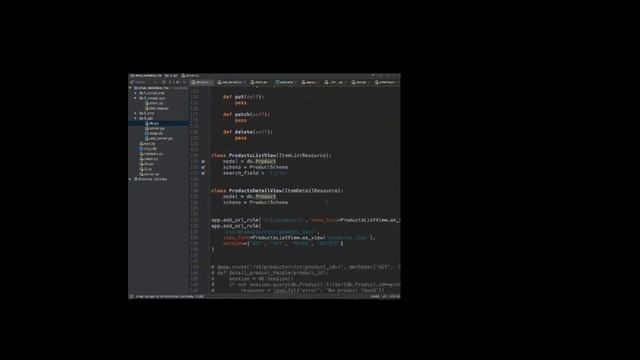This screenshot has height=360, width=640.
Task: Collapse the project root folder in the tree
Action: [130, 88]
